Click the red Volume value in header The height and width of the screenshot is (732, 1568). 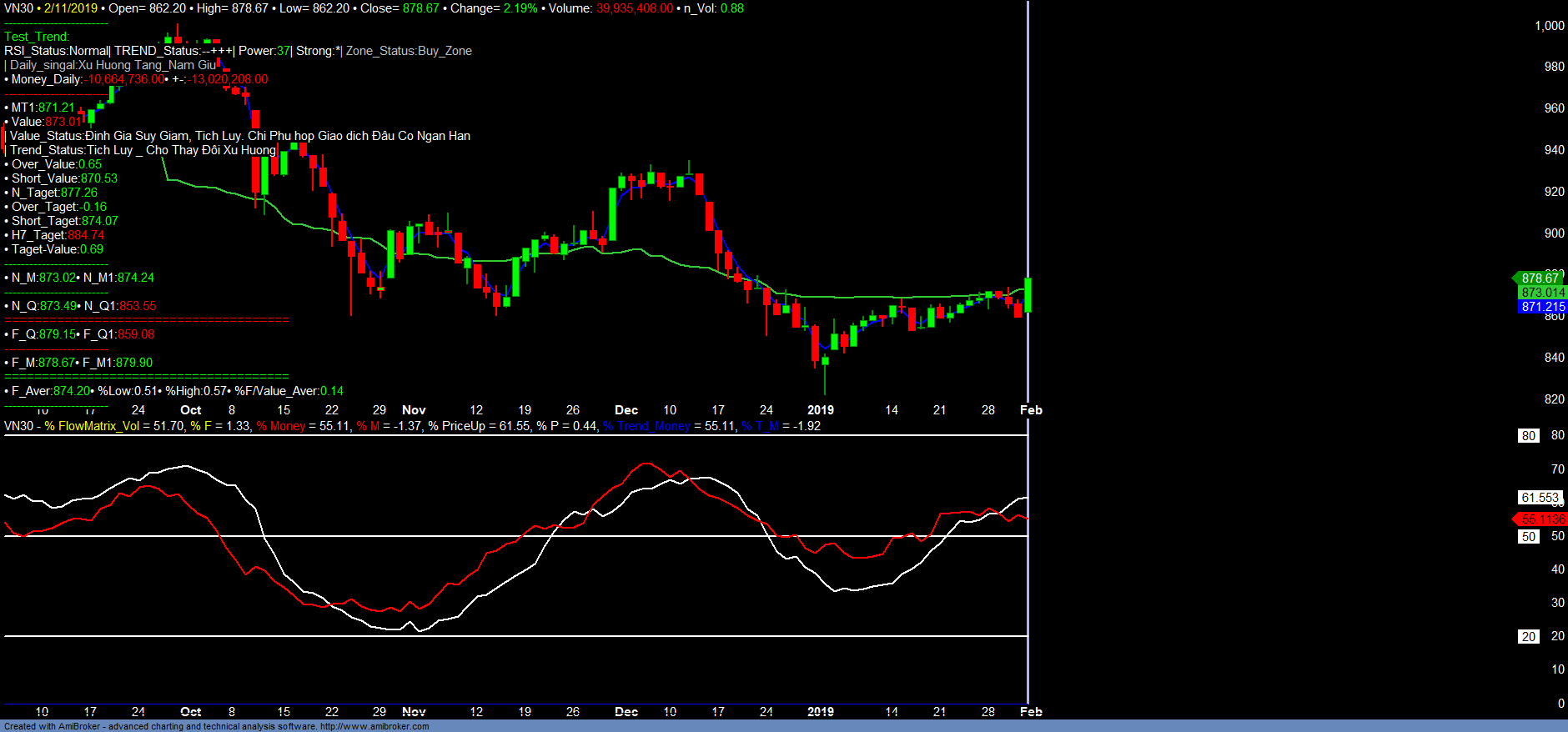tap(634, 8)
